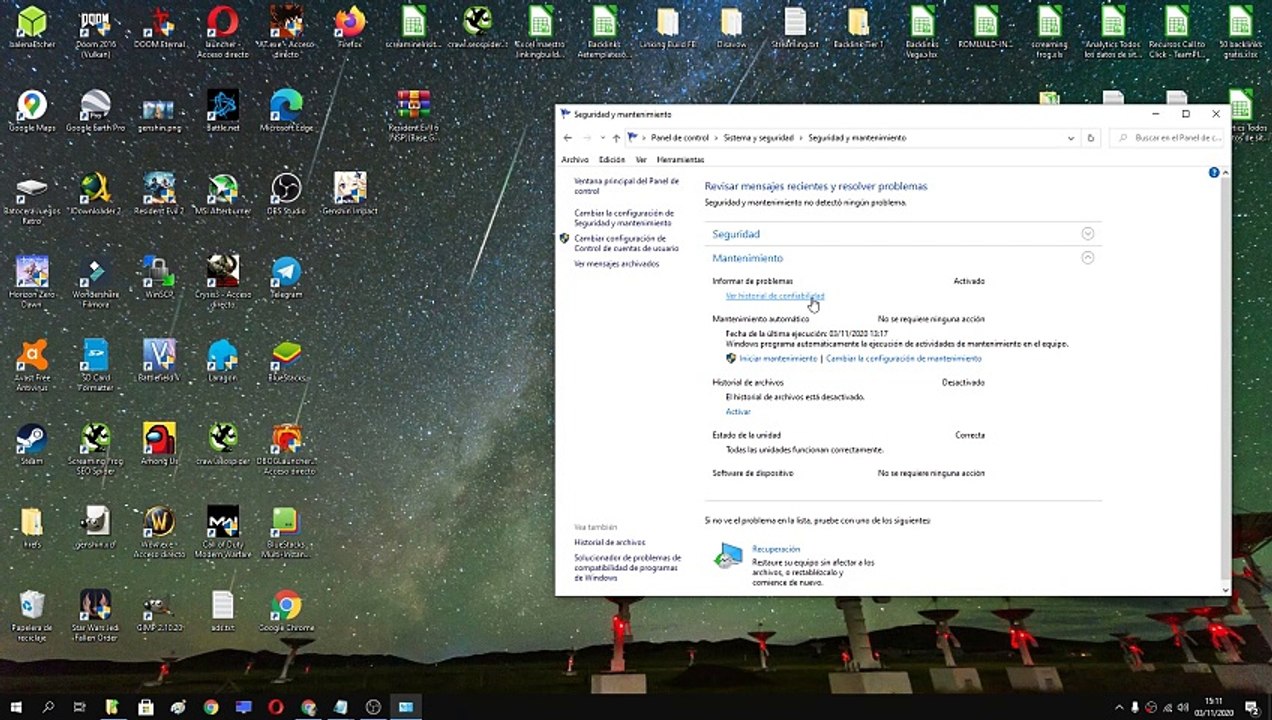
Task: Open the OBS Studio desktop icon
Action: pos(286,194)
